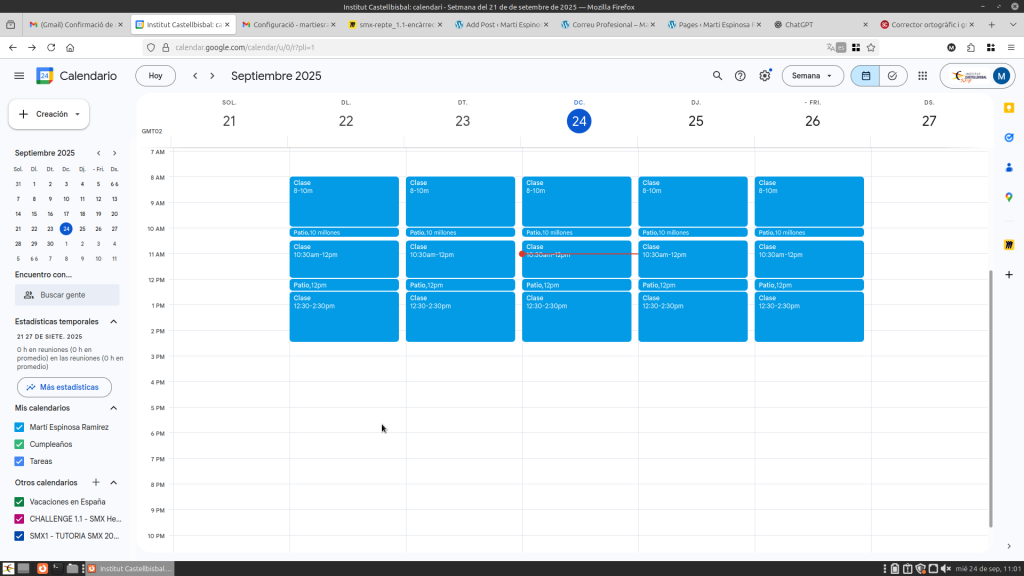The height and width of the screenshot is (576, 1024).
Task: Open the settings gear icon
Action: [765, 76]
